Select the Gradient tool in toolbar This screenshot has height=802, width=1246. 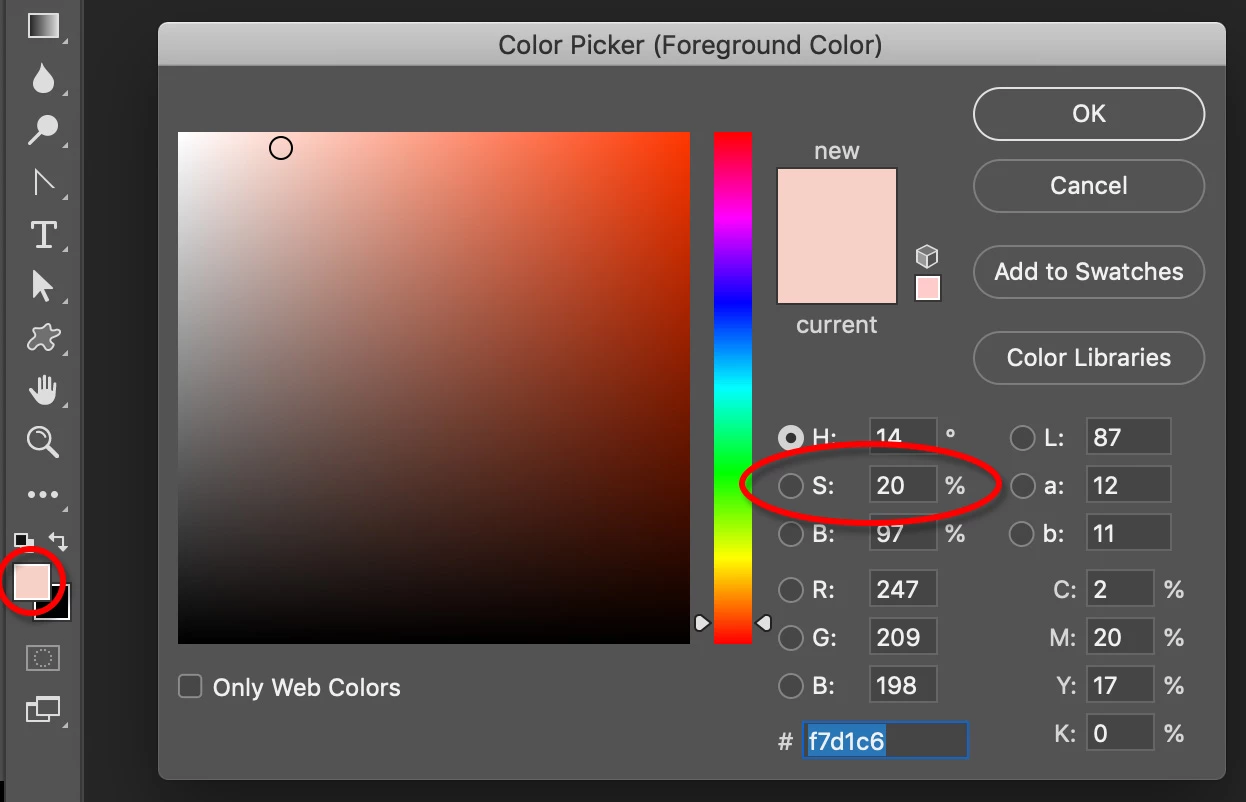click(x=43, y=26)
